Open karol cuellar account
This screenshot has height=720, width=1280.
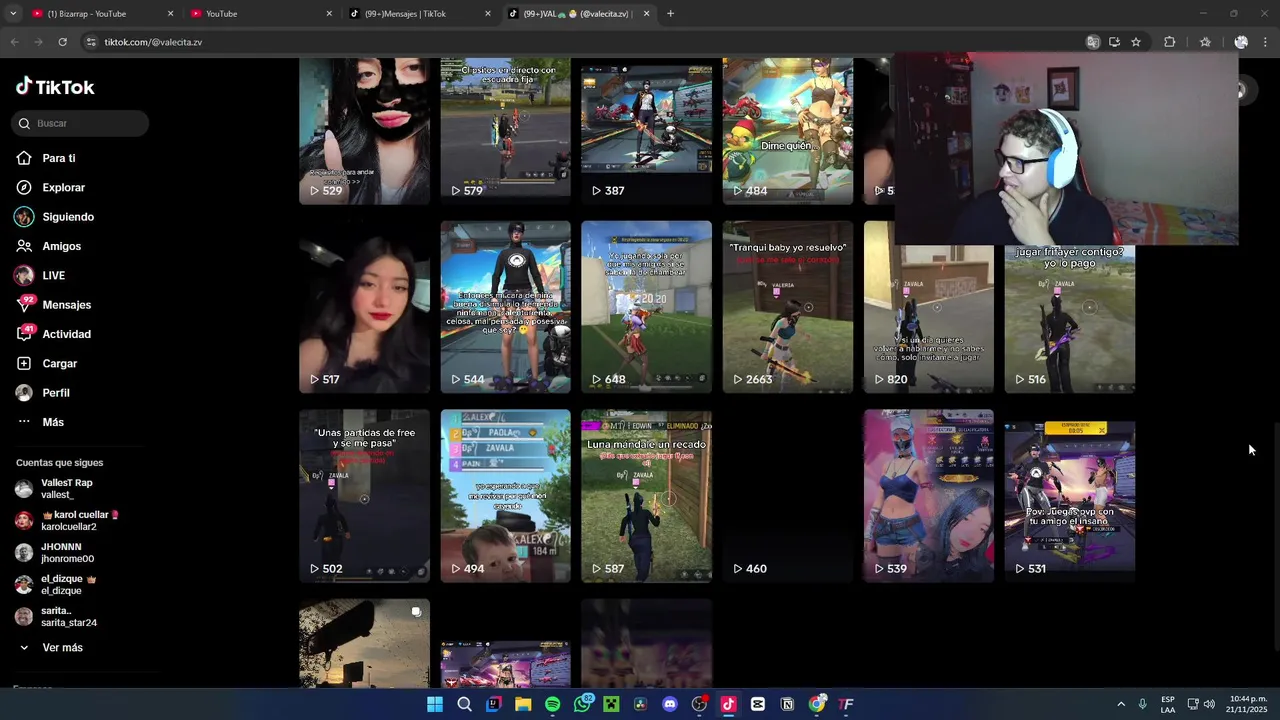(68, 521)
